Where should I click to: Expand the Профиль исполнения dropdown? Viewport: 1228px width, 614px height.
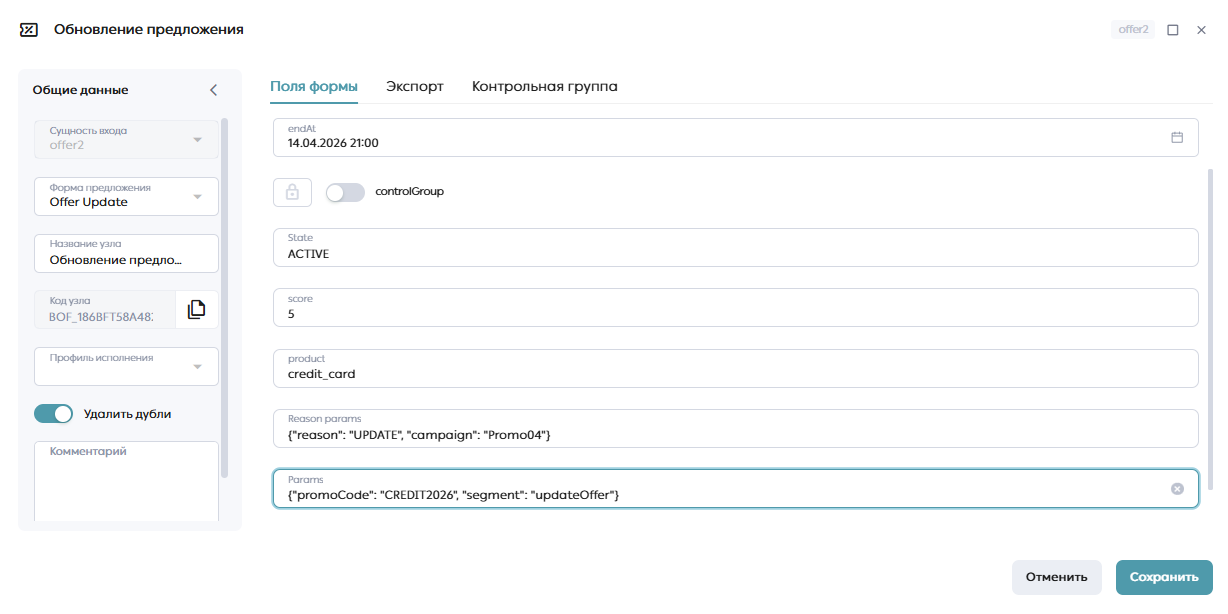point(127,366)
